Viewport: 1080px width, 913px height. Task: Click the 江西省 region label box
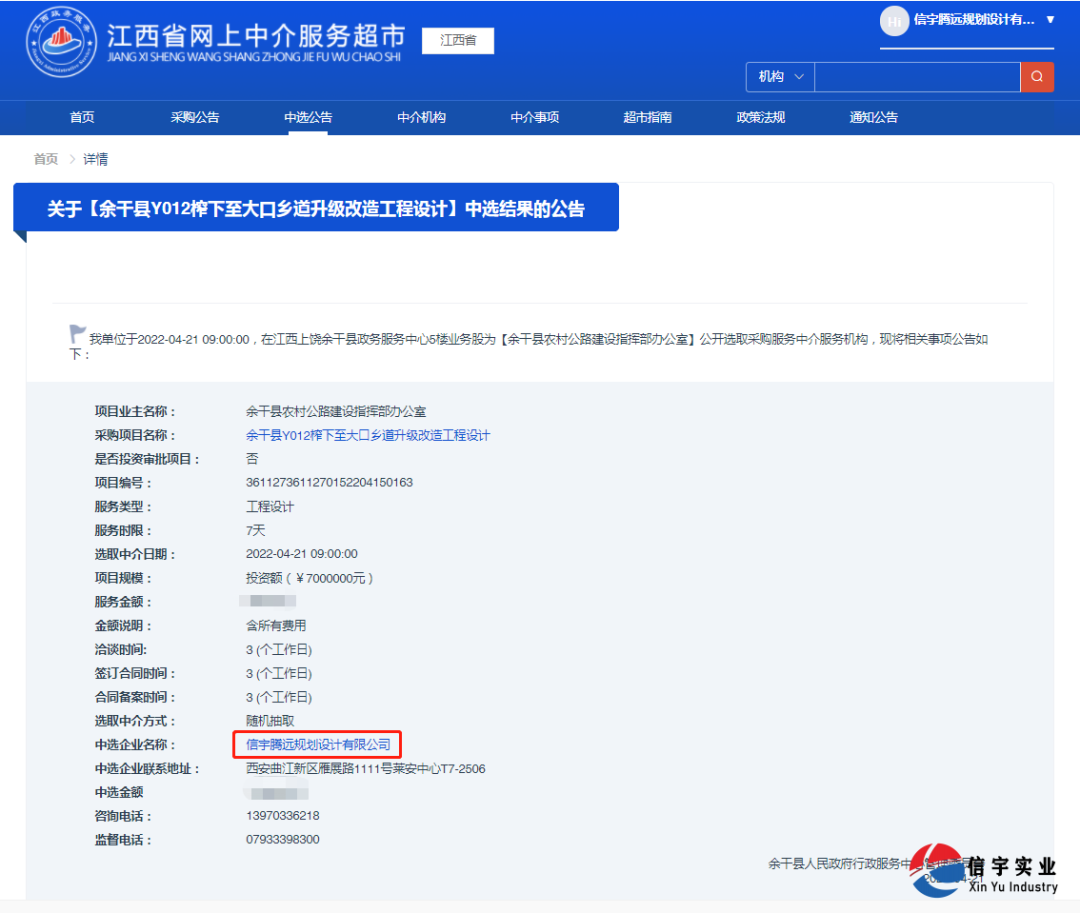(x=457, y=41)
